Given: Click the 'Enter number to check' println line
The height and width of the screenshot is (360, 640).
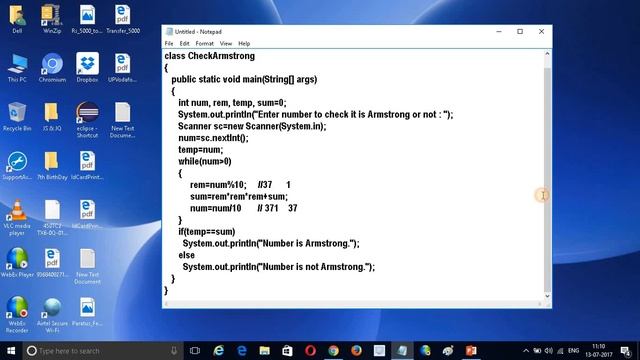Looking at the screenshot, I should pyautogui.click(x=316, y=114).
